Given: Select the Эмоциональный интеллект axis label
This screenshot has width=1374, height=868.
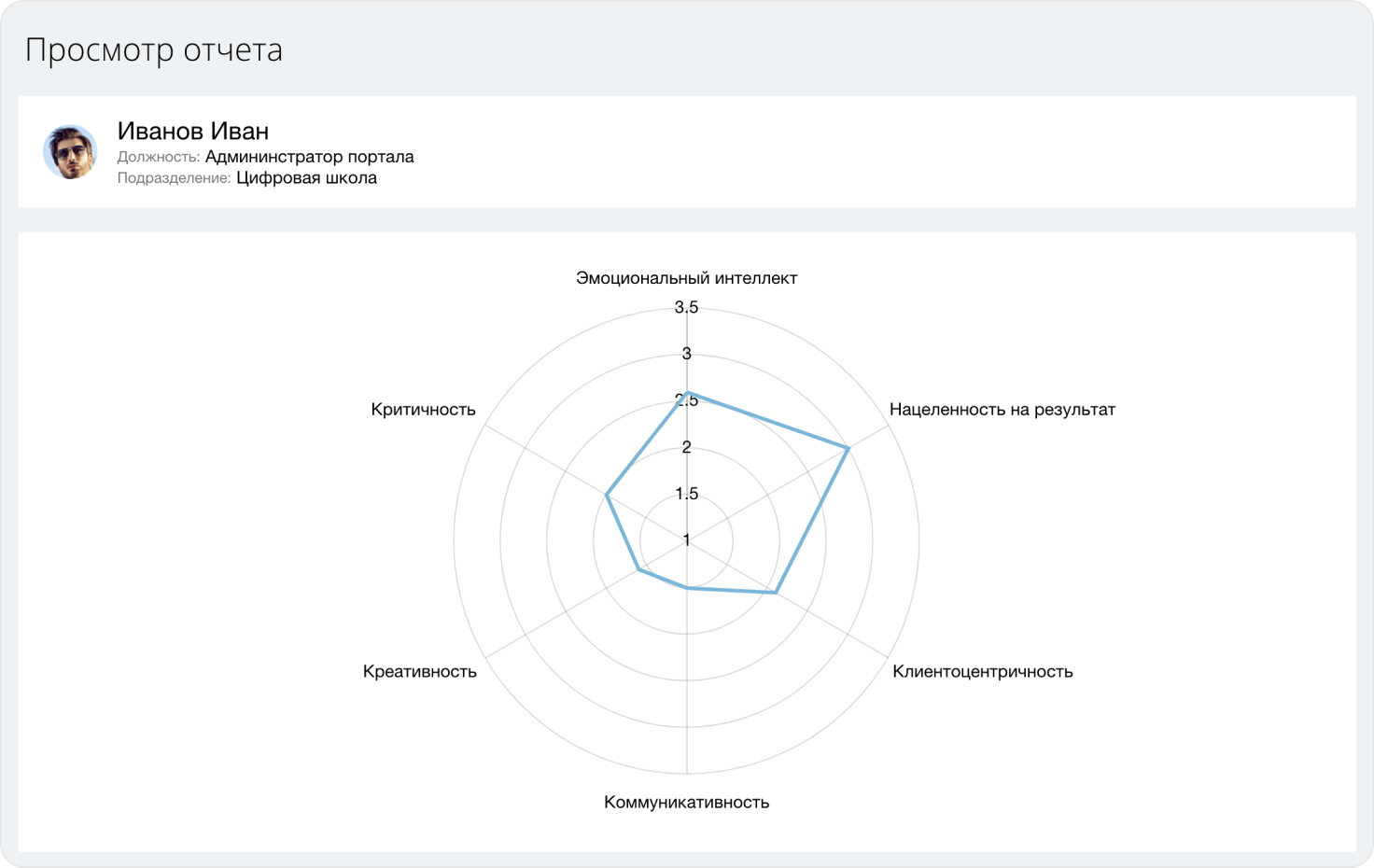Looking at the screenshot, I should click(x=686, y=278).
